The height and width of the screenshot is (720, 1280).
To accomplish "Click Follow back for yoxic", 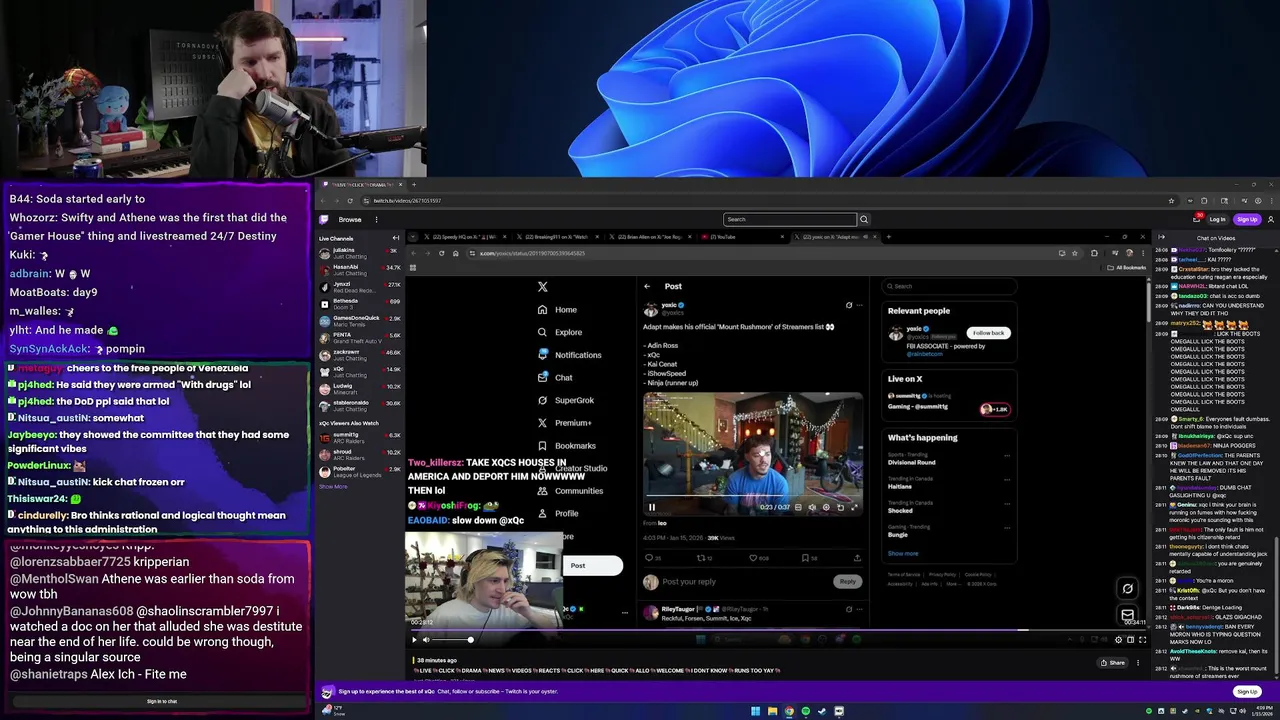I will click(988, 333).
